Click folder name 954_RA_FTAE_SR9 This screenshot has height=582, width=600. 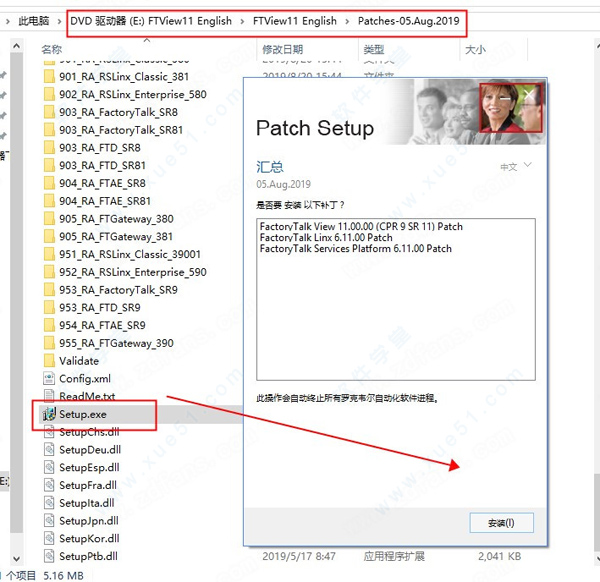click(x=102, y=325)
